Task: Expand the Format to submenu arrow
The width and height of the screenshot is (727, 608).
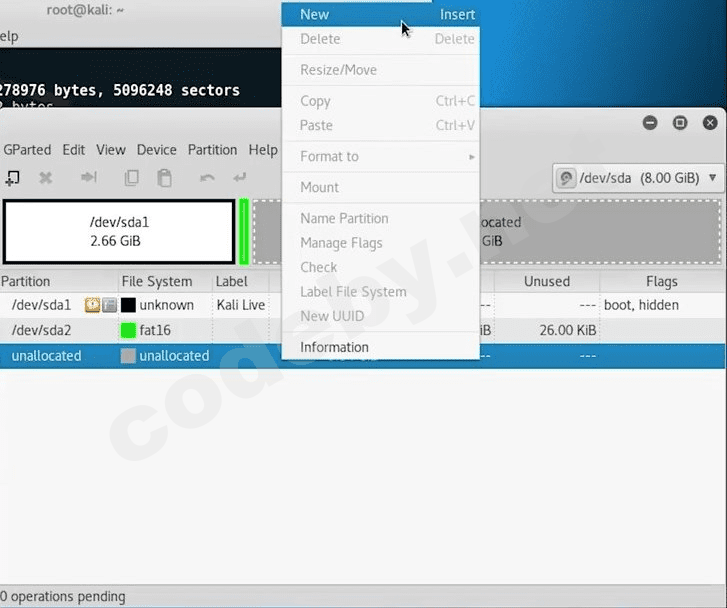Action: coord(472,157)
